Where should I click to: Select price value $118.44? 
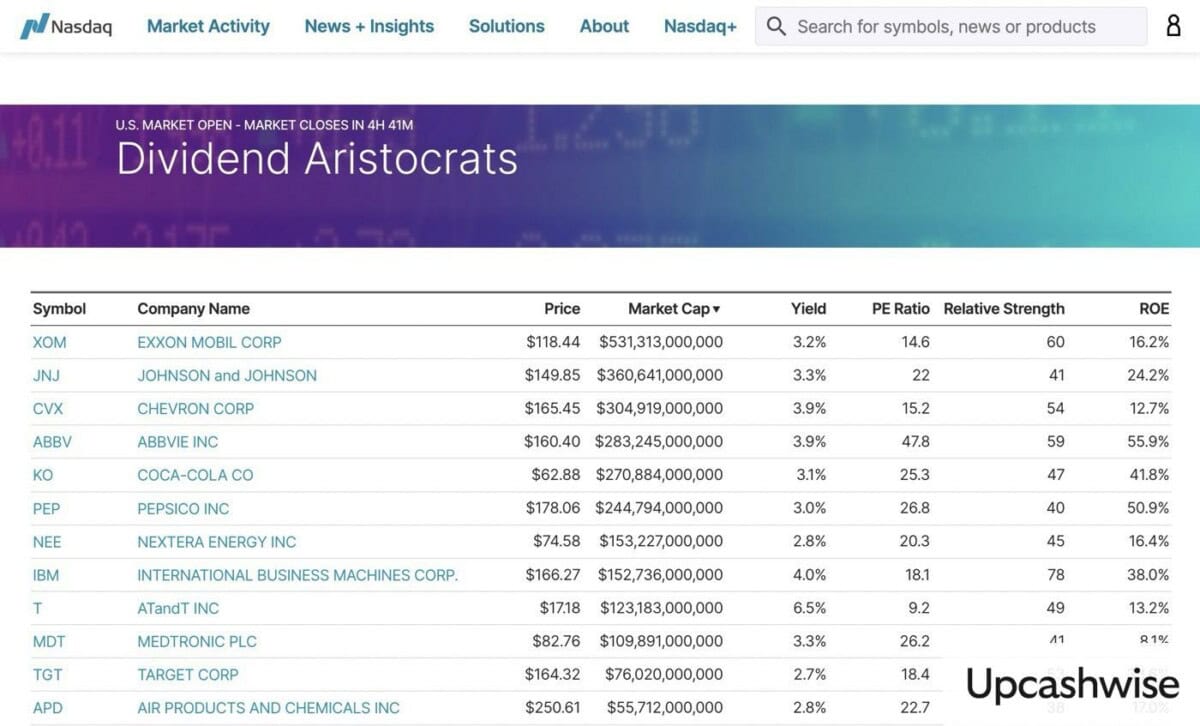pyautogui.click(x=553, y=342)
